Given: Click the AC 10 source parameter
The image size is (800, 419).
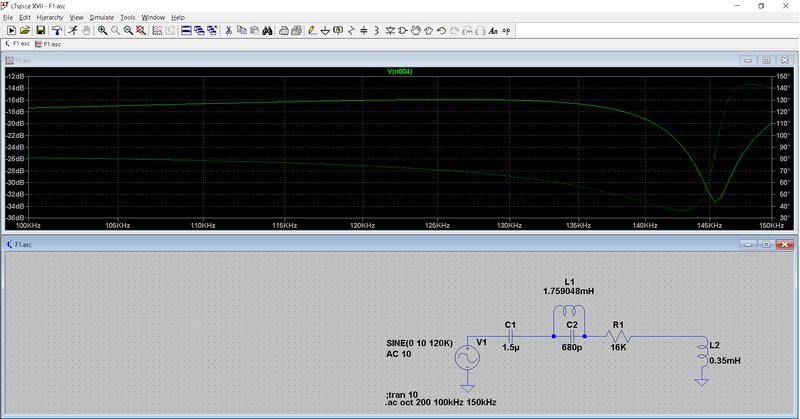Looking at the screenshot, I should click(x=398, y=354).
